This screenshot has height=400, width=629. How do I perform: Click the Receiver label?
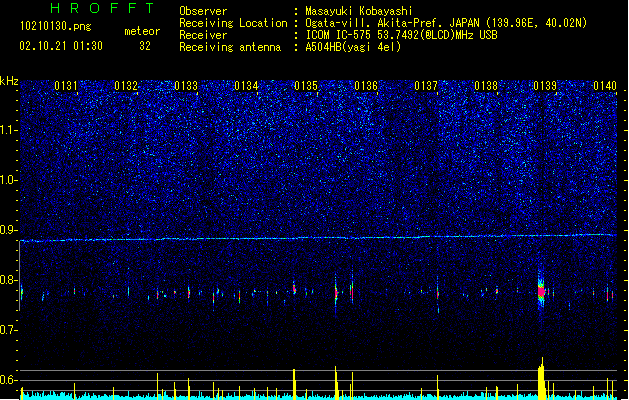coord(203,35)
